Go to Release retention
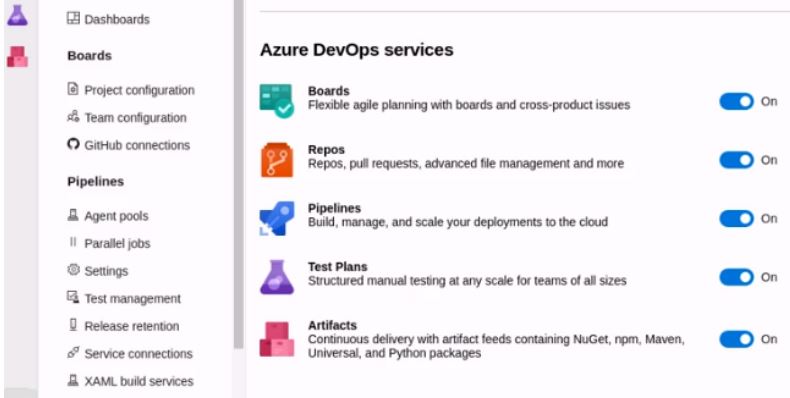The width and height of the screenshot is (790, 398). click(x=131, y=326)
